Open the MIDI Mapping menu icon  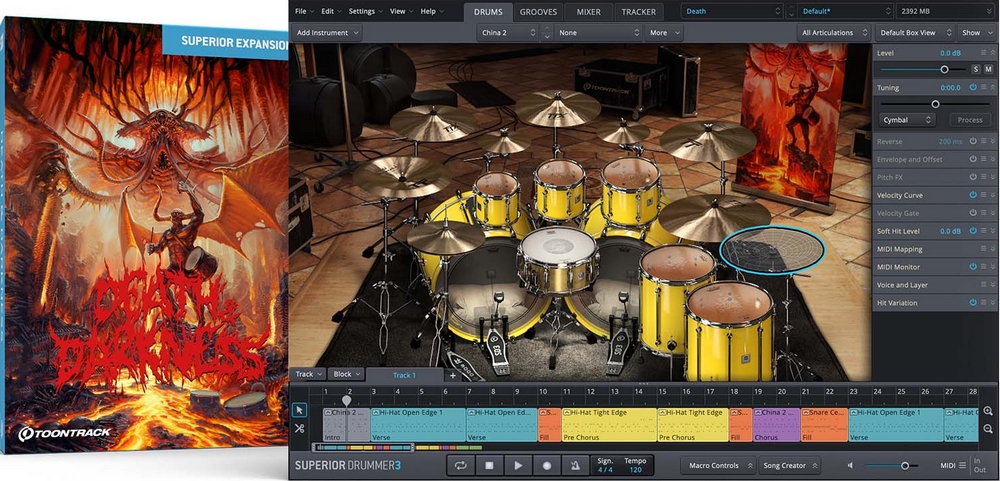pos(983,249)
